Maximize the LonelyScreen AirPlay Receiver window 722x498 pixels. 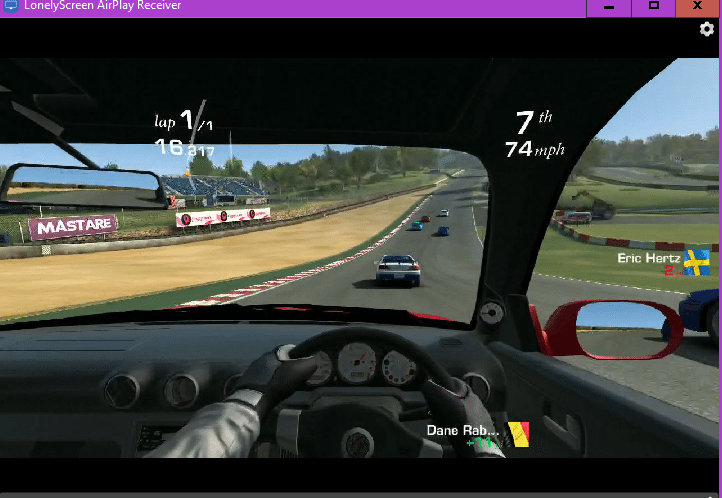tap(653, 7)
